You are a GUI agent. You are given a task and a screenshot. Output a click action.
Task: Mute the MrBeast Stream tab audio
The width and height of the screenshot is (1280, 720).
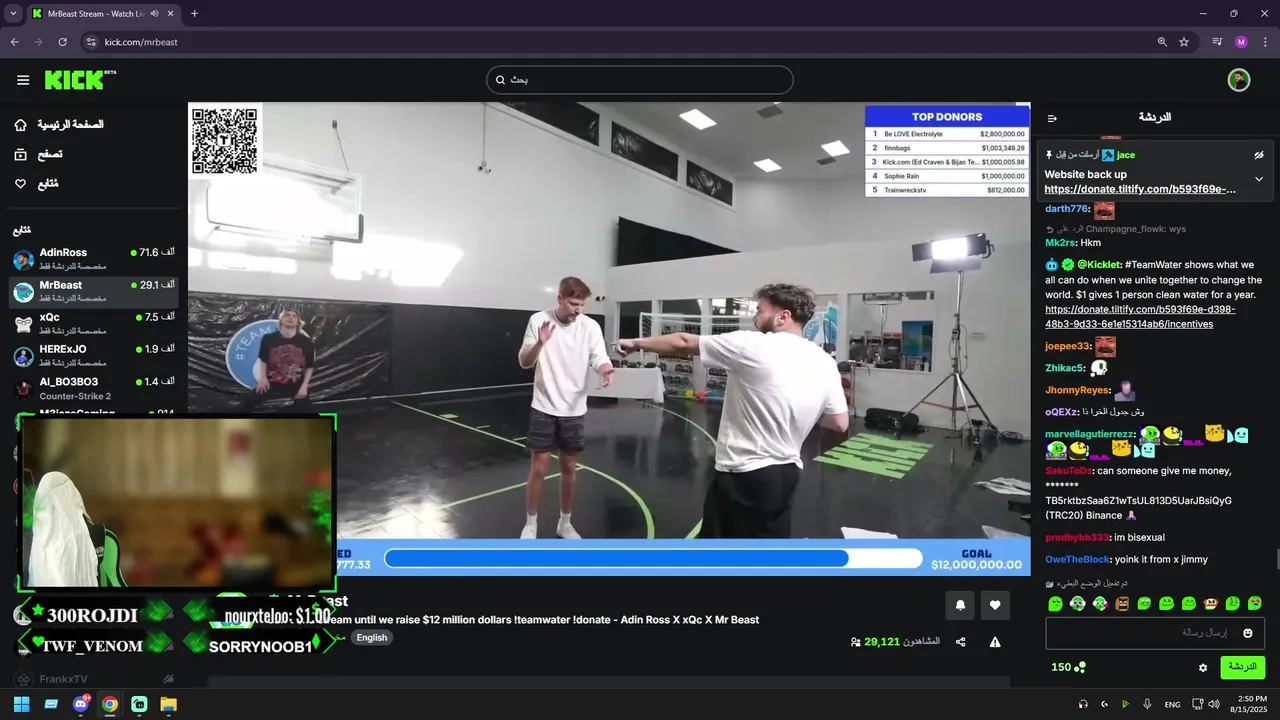(155, 14)
